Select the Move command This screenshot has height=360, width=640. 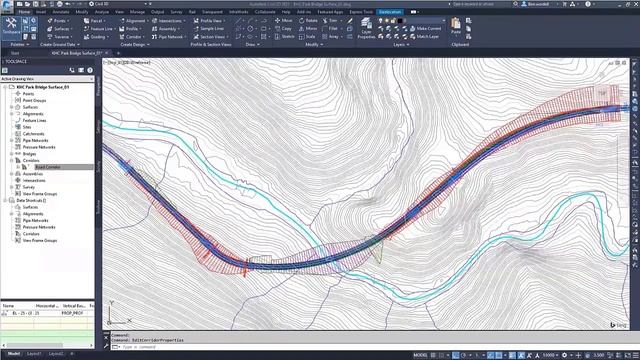(284, 20)
